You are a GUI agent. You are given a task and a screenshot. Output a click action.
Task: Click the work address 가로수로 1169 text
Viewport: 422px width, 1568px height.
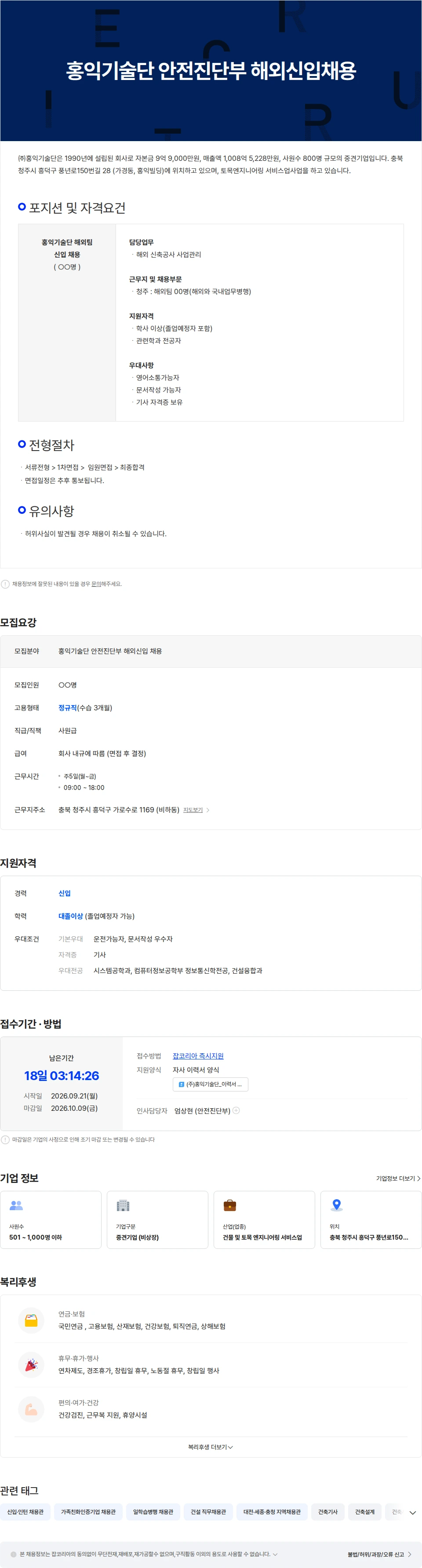[x=119, y=810]
